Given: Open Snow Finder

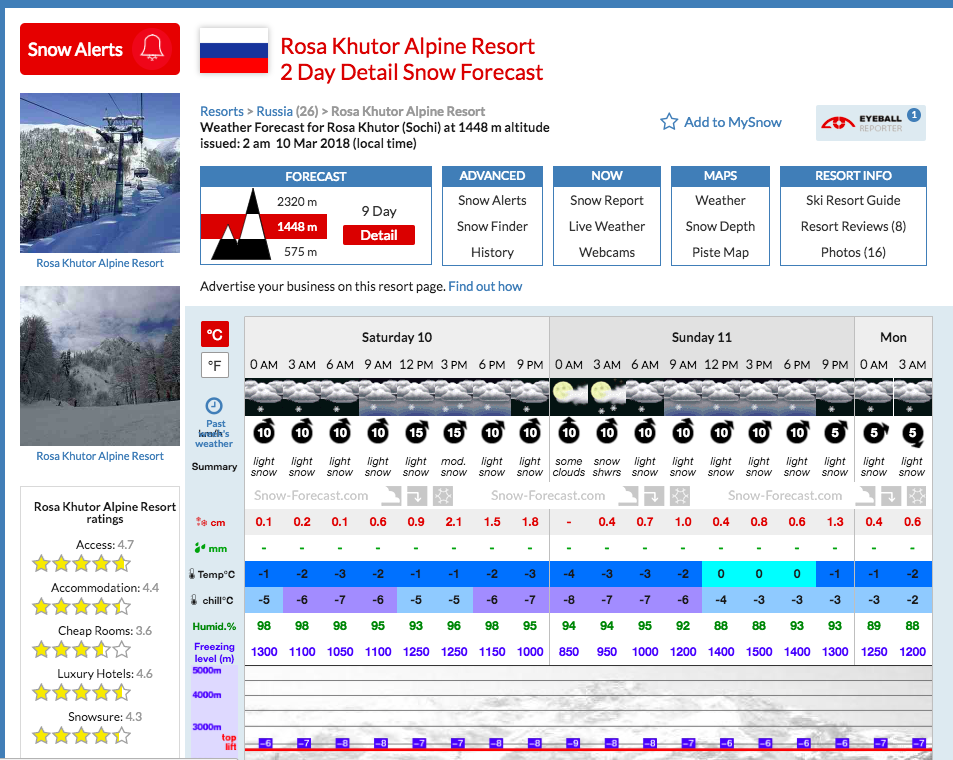Looking at the screenshot, I should coord(492,227).
